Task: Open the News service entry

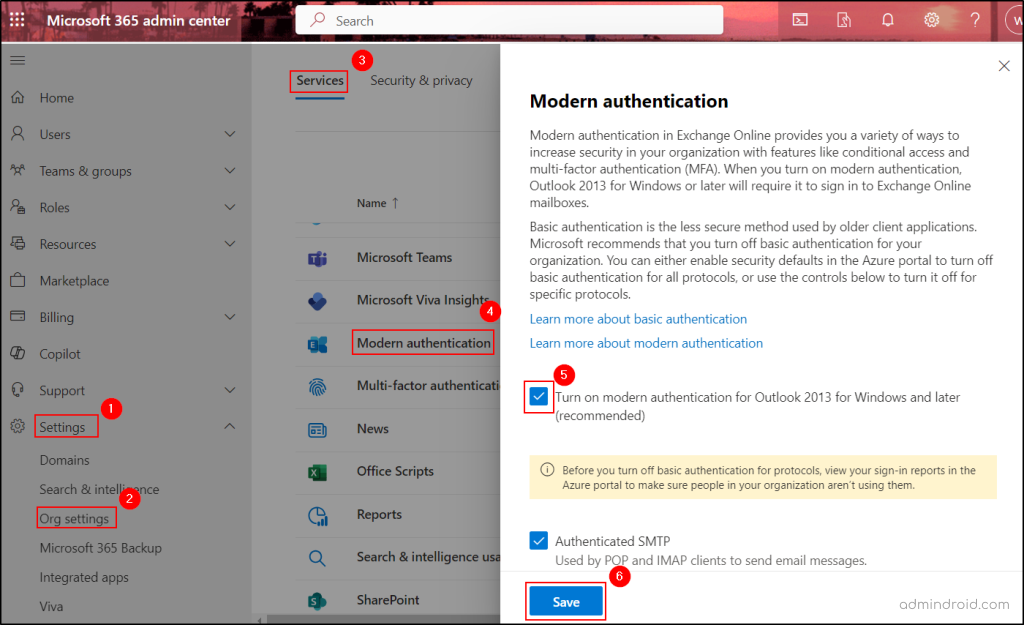Action: [372, 428]
